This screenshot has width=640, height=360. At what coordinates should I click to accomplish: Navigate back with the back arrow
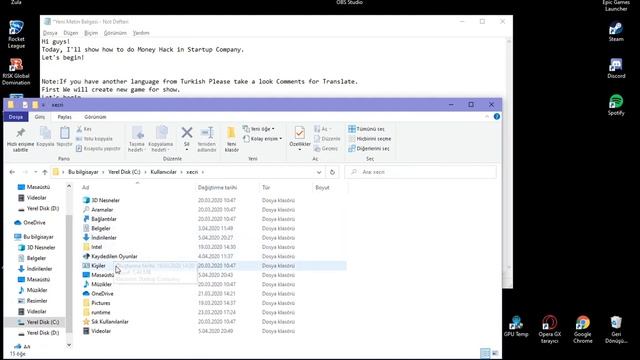tap(12, 172)
